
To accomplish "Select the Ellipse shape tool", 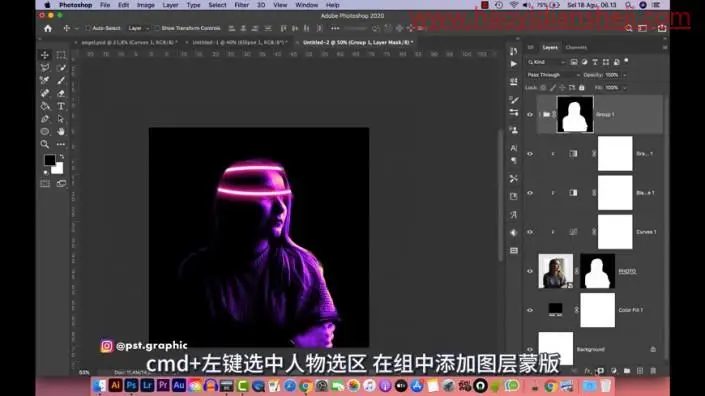I will pos(45,132).
